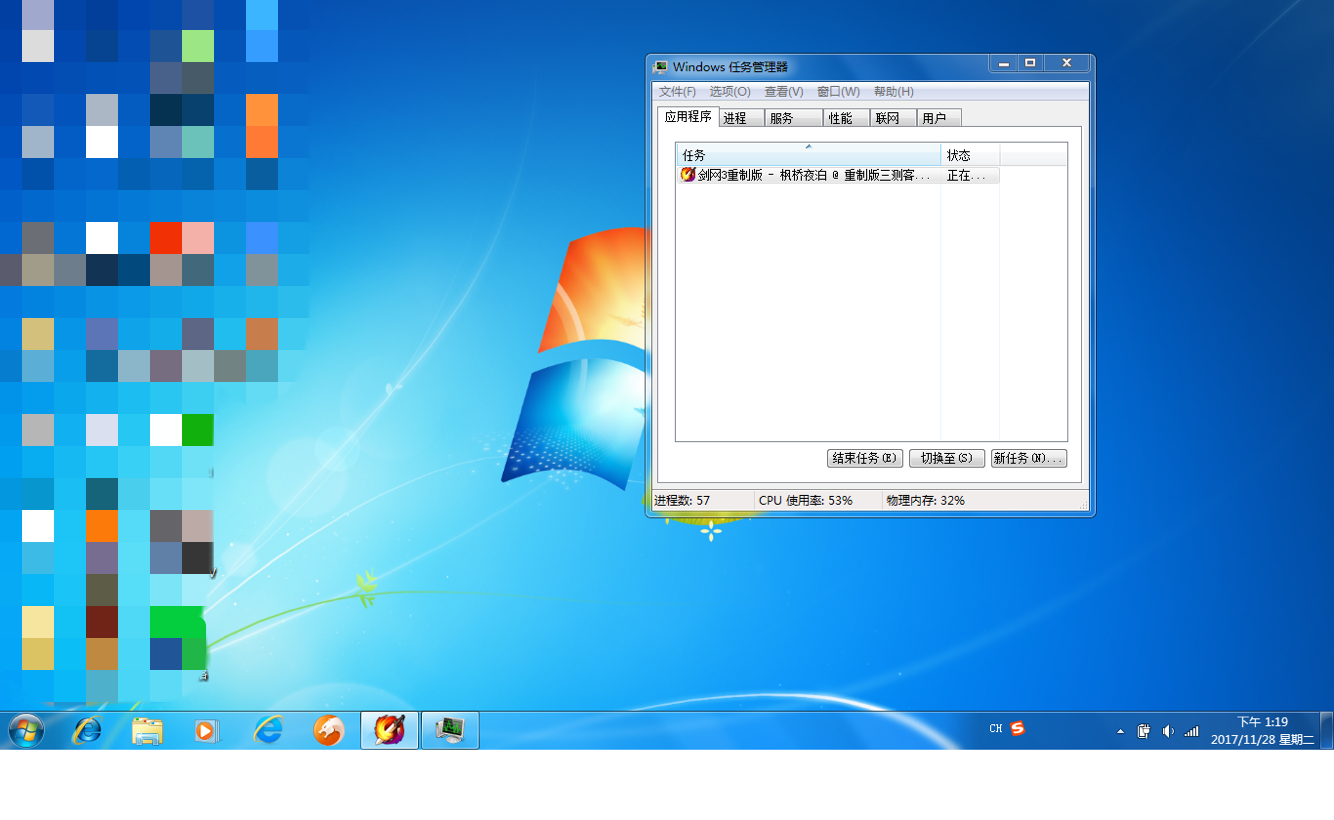Sort by the 状态 column header
Image resolution: width=1334 pixels, height=820 pixels.
(x=970, y=155)
